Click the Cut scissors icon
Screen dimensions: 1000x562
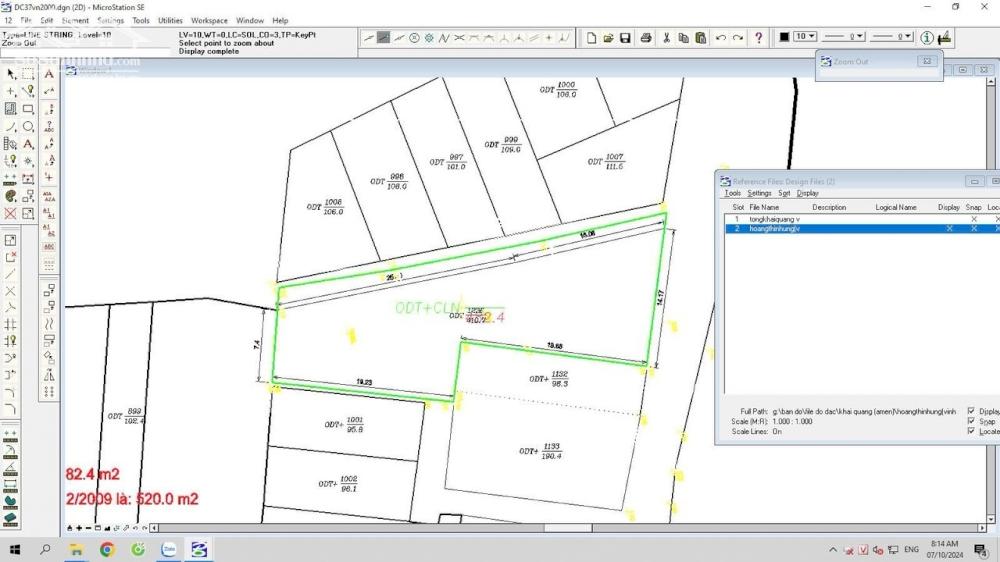[667, 38]
